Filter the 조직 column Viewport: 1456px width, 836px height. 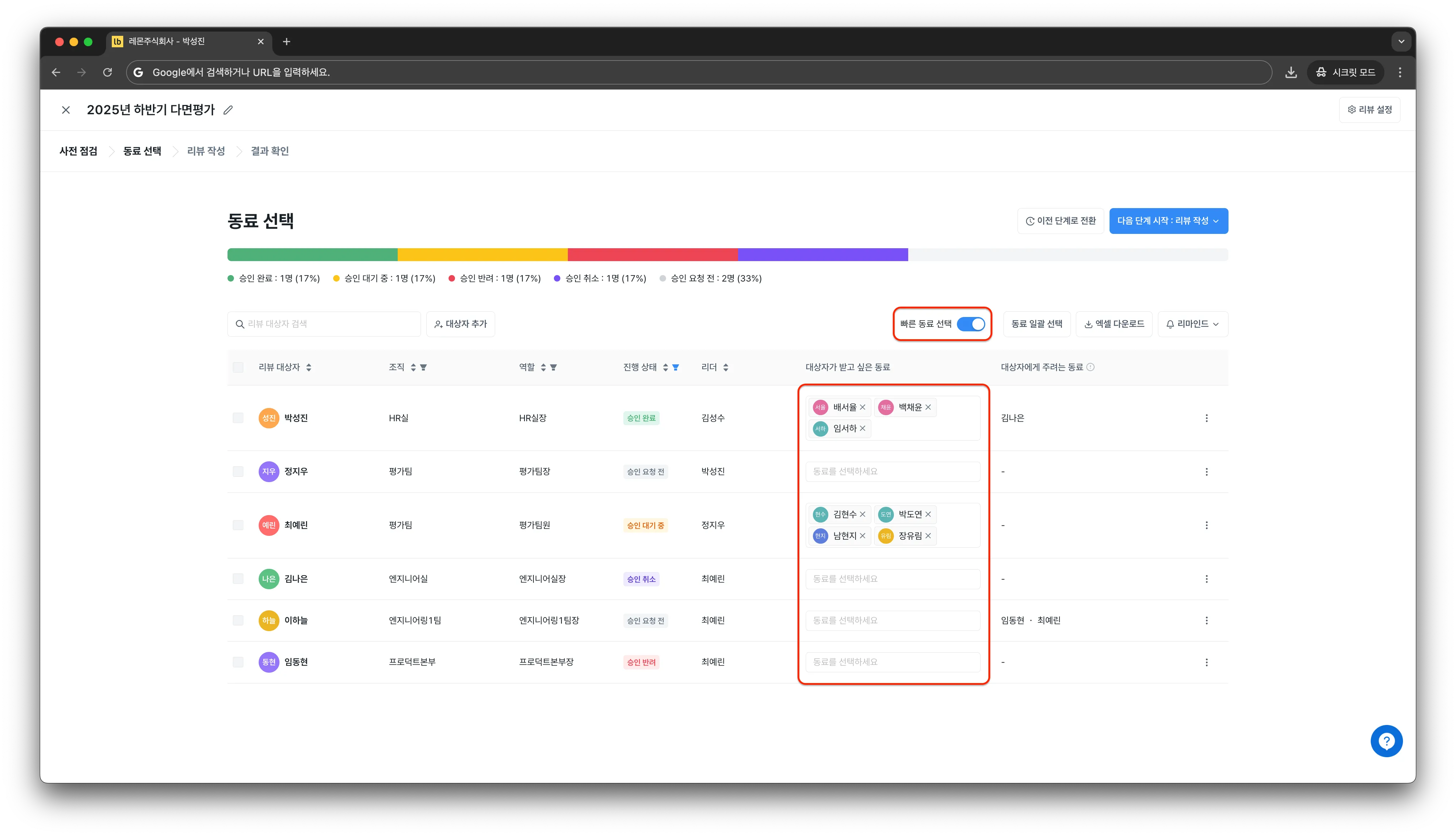point(423,367)
